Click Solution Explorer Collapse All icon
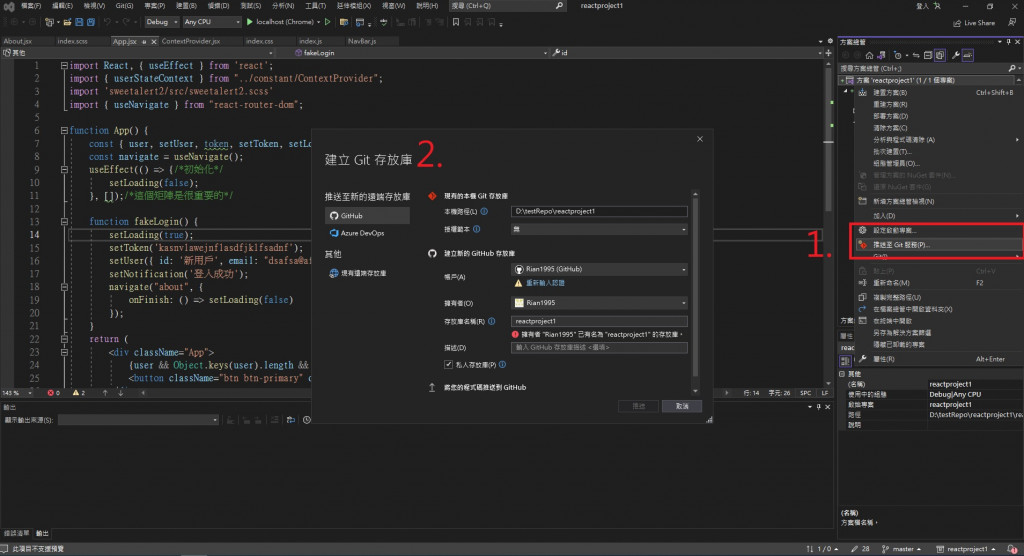This screenshot has height=556, width=1024. click(x=928, y=56)
